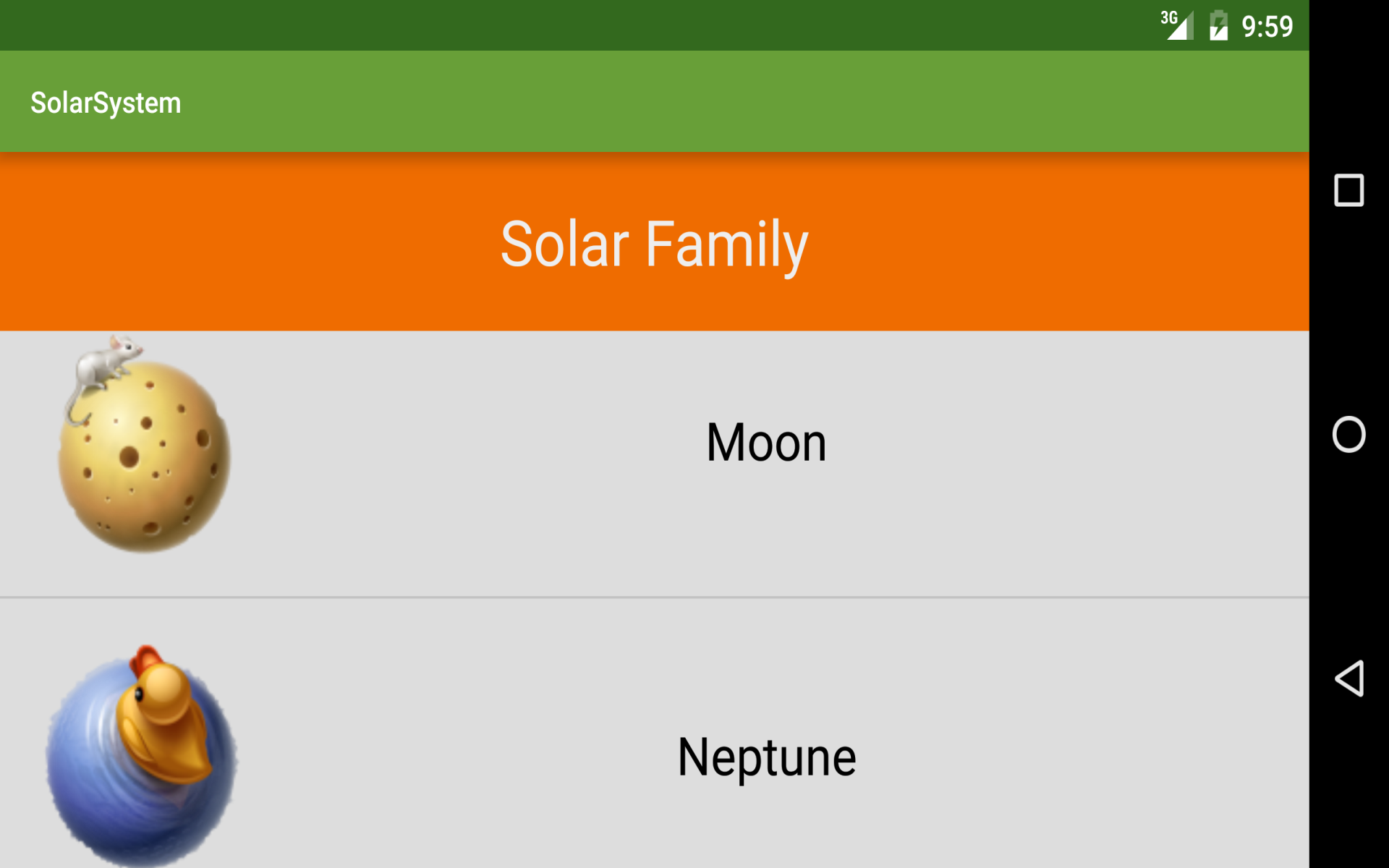Select the Neptune text label
This screenshot has width=1389, height=868.
766,756
